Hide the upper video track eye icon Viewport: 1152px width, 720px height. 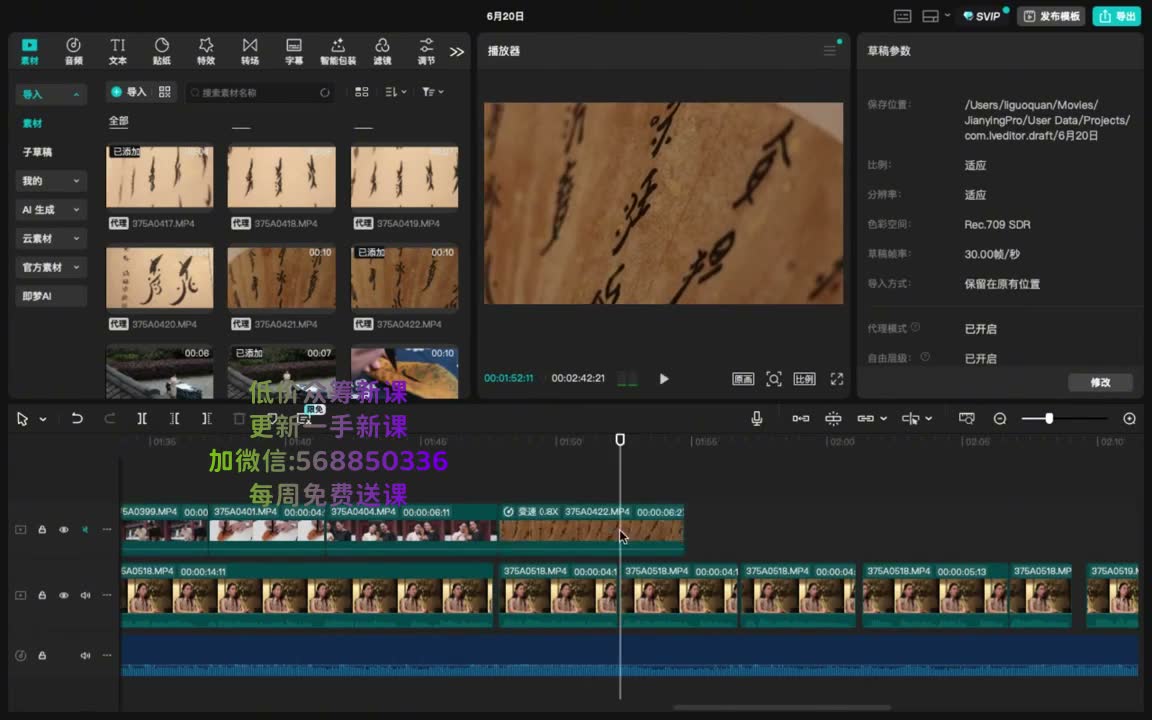click(64, 529)
